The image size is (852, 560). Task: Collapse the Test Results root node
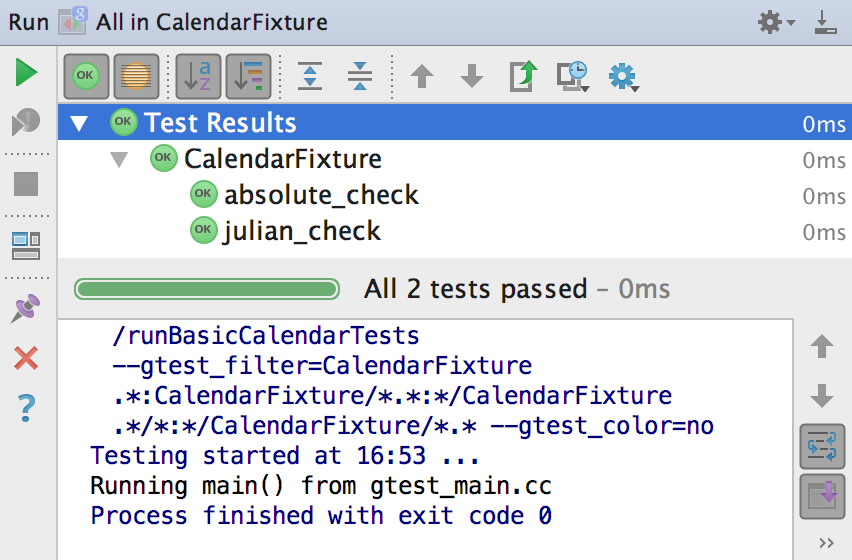79,124
